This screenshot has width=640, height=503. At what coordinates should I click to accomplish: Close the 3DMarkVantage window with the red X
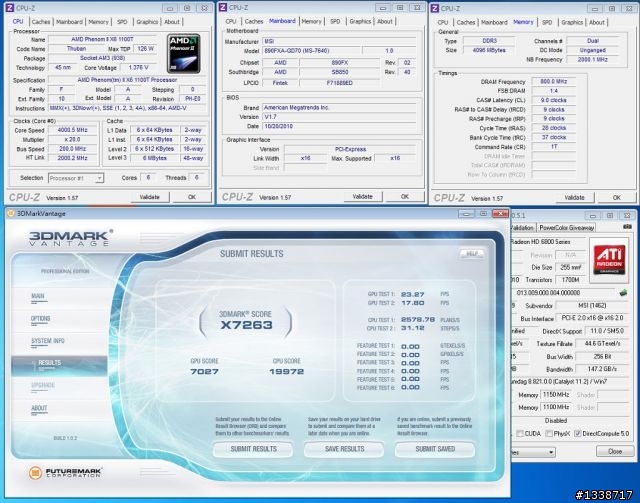500,214
